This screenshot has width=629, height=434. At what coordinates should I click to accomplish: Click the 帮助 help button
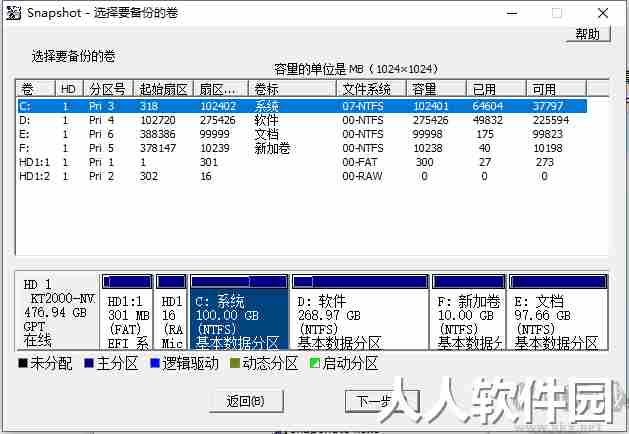[588, 34]
